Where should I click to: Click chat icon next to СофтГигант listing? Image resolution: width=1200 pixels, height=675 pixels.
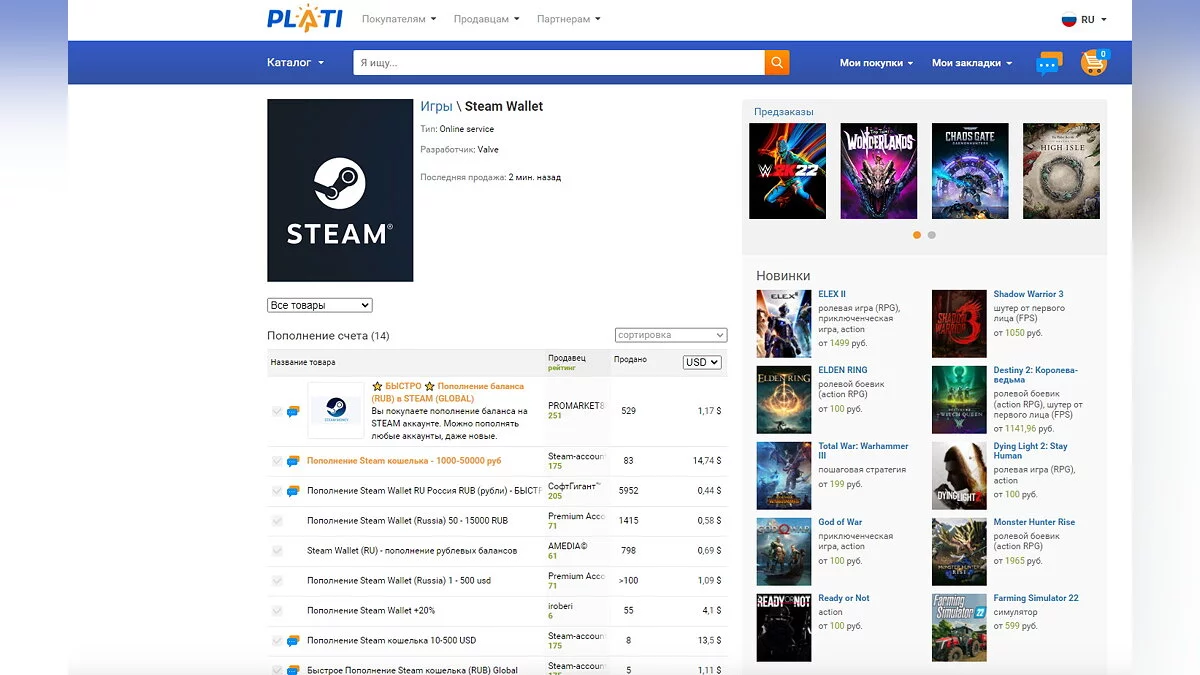pos(293,491)
